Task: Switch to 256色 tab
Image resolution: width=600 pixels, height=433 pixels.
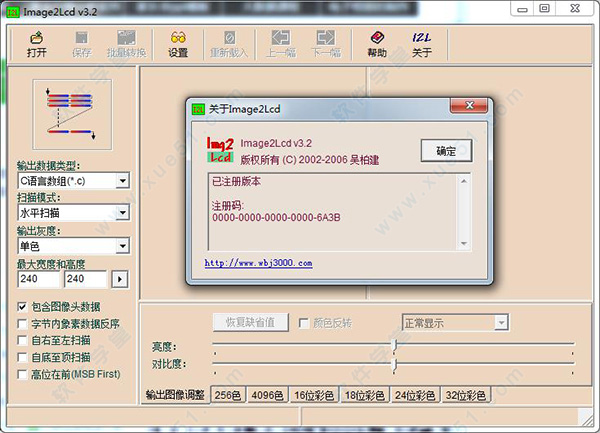Action: pos(228,395)
